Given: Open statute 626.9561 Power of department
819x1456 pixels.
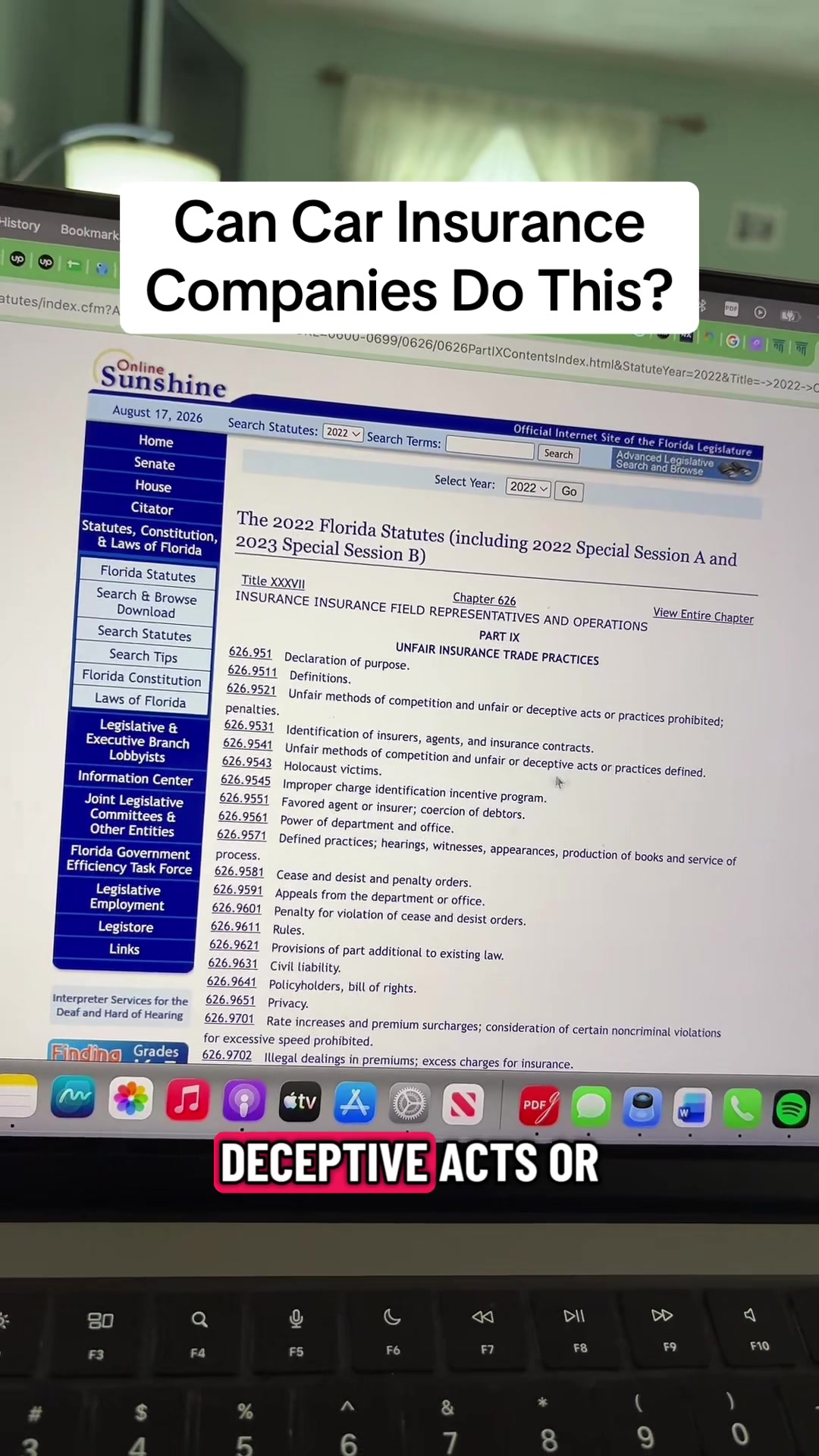Looking at the screenshot, I should pos(243,816).
